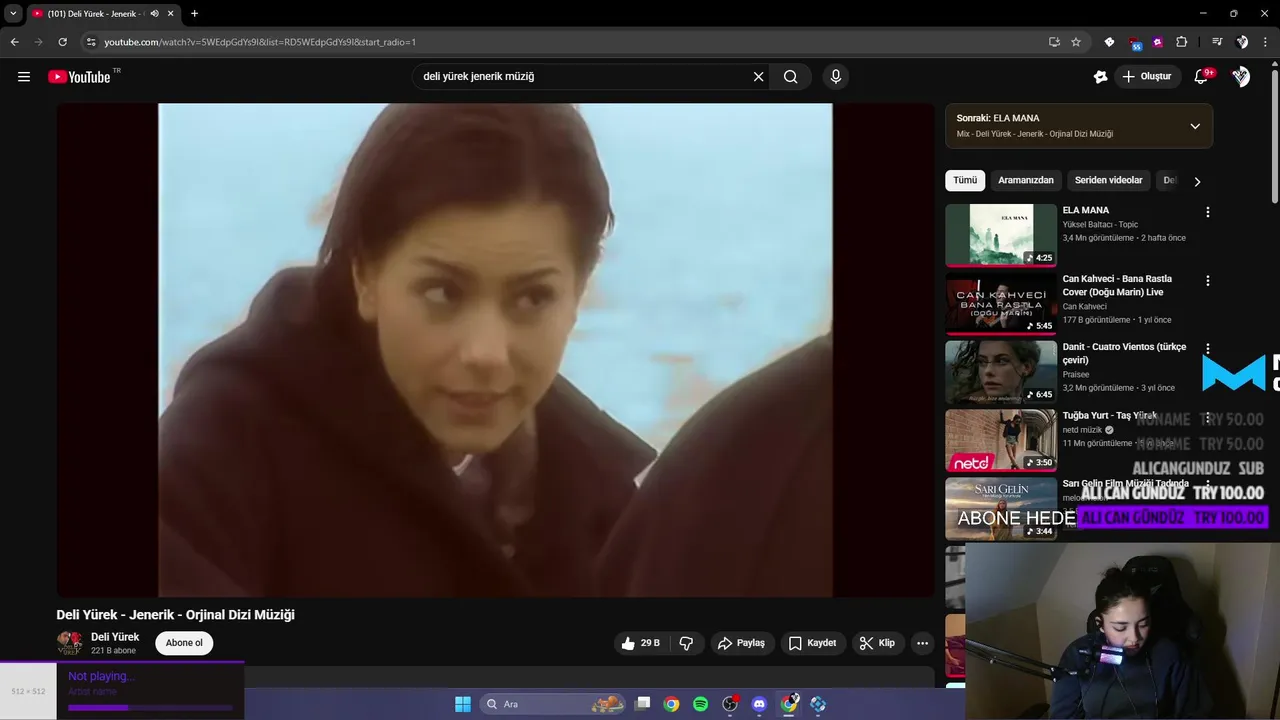Image resolution: width=1280 pixels, height=720 pixels.
Task: Click the address bar URL
Action: pos(260,42)
